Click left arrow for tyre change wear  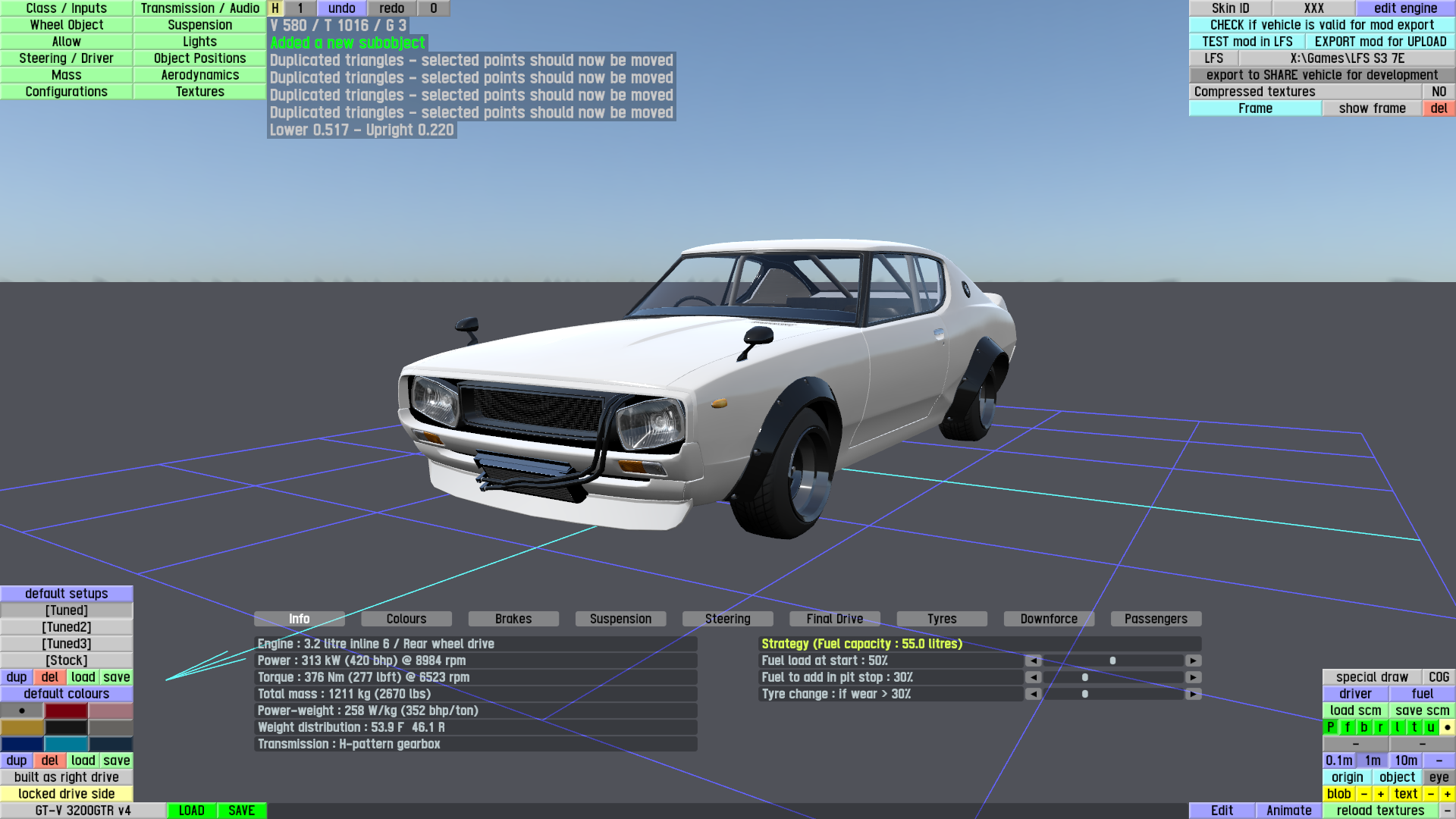pyautogui.click(x=1033, y=694)
